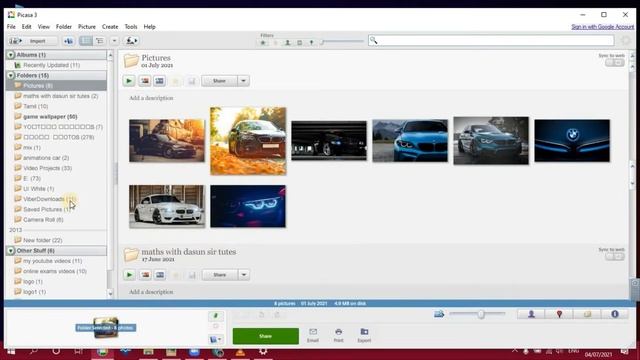Click the Upload to Google Photos toolbar icon
640x360 pixels.
click(x=69, y=41)
